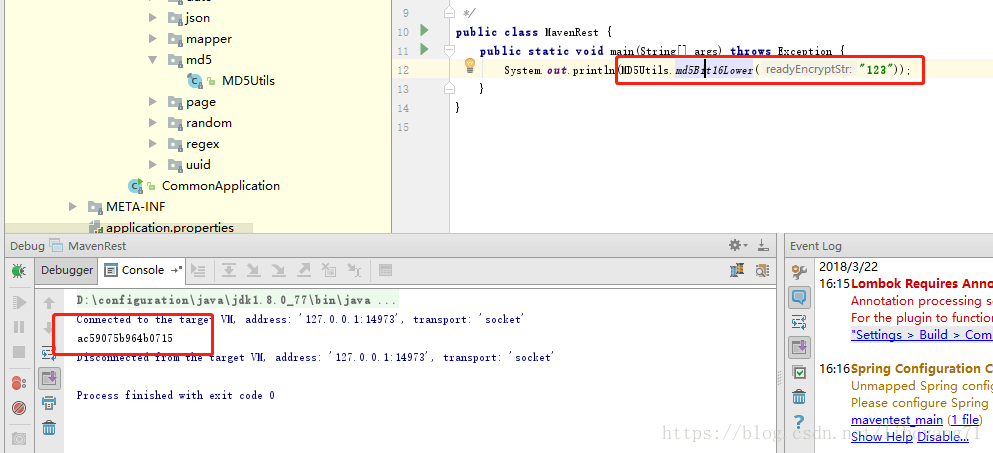Toggle scroll to end in Console sidebar
This screenshot has height=453, width=993.
(49, 379)
